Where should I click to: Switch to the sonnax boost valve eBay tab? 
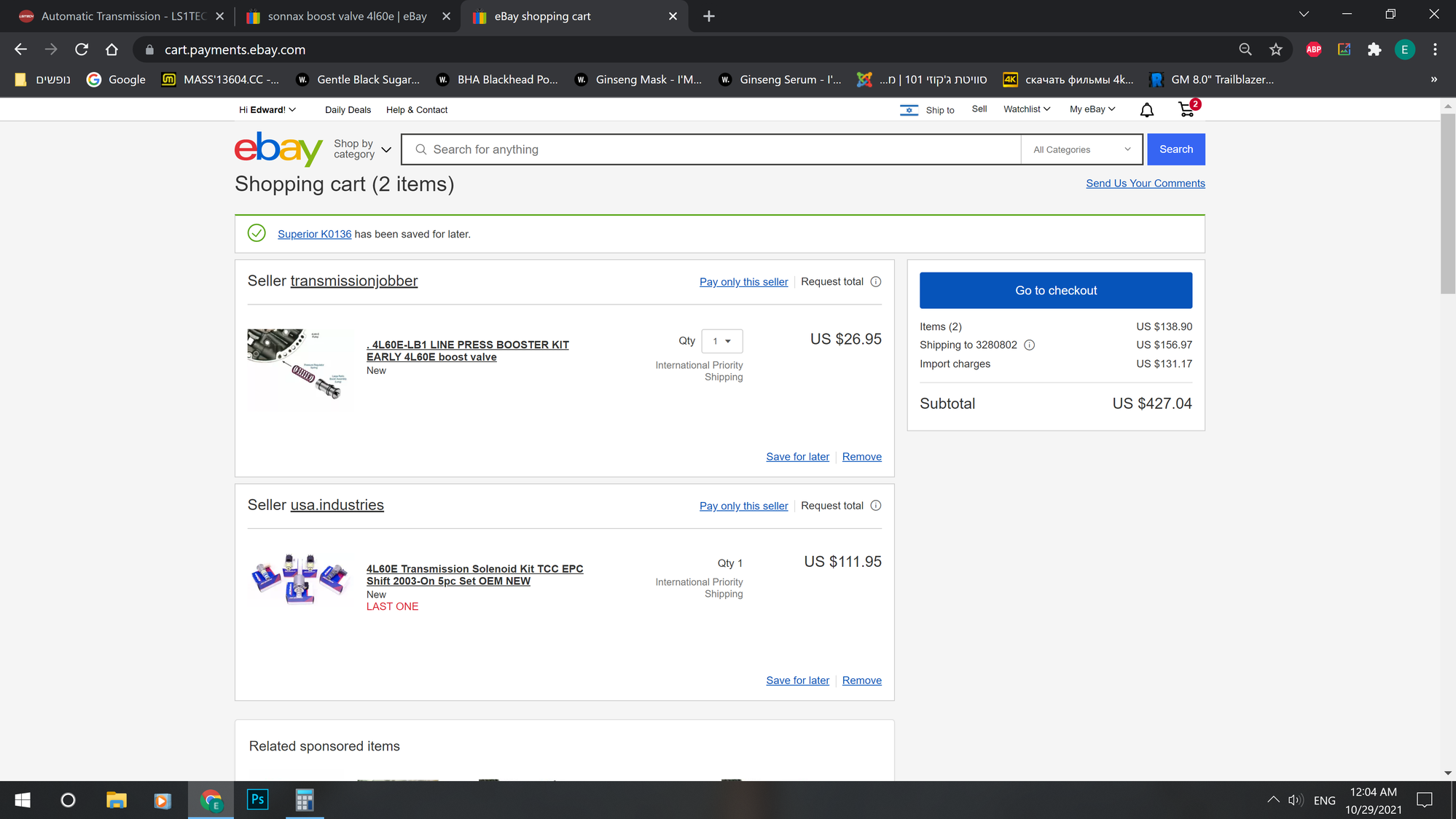[x=346, y=16]
